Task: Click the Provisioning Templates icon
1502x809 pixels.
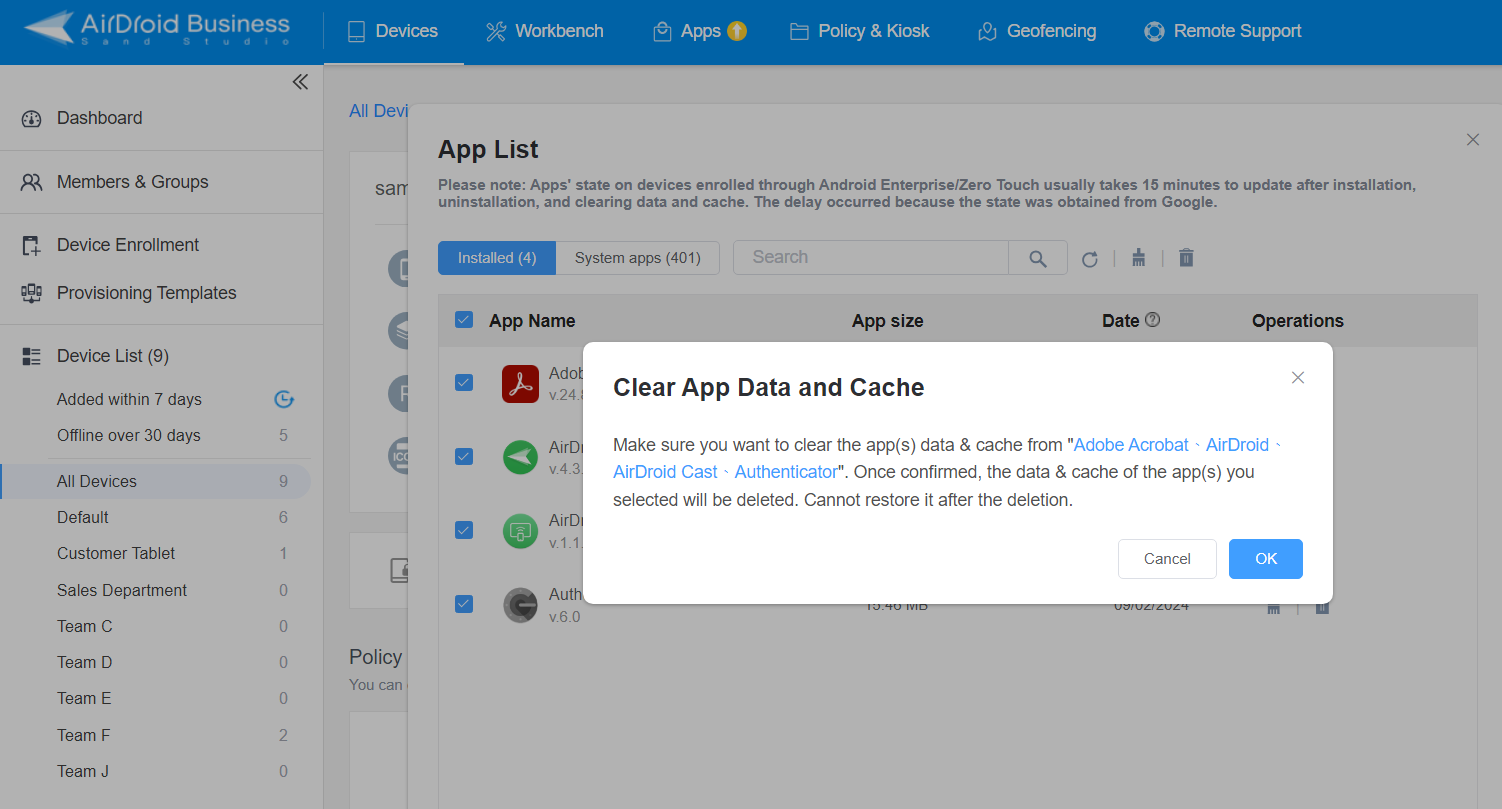Action: click(x=31, y=293)
